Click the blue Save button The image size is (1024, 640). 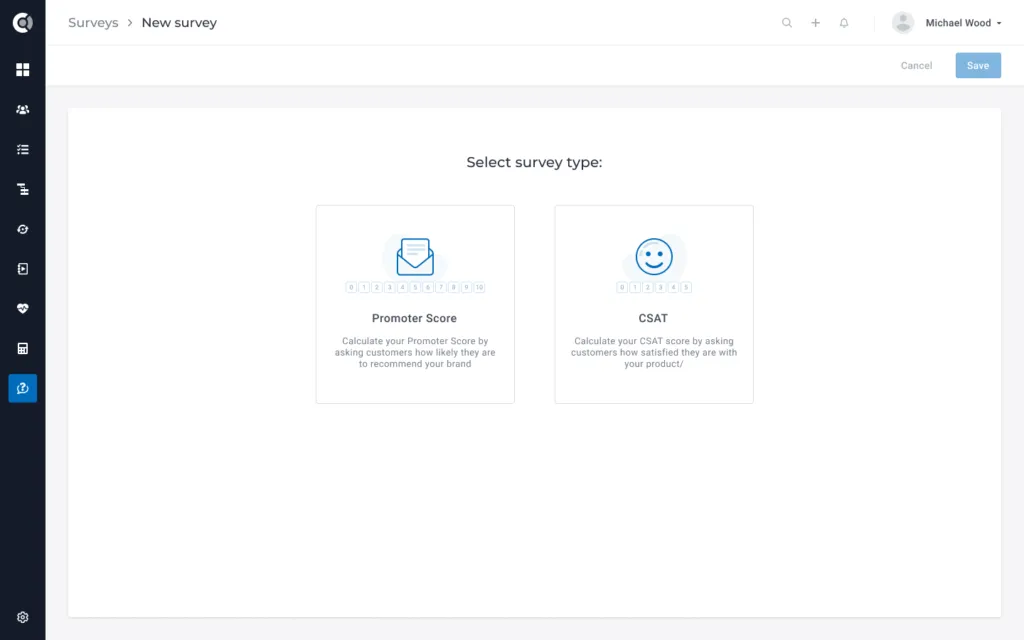pos(978,65)
